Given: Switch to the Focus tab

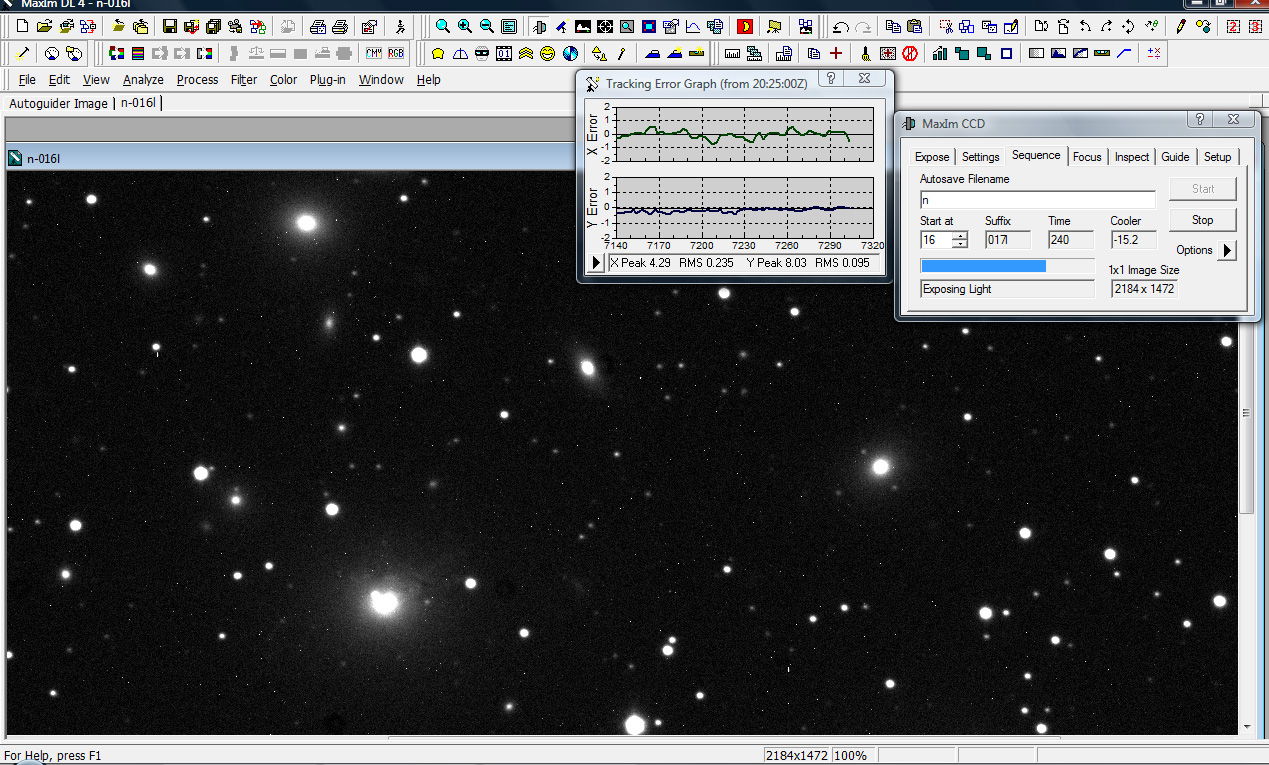Looking at the screenshot, I should [x=1087, y=157].
